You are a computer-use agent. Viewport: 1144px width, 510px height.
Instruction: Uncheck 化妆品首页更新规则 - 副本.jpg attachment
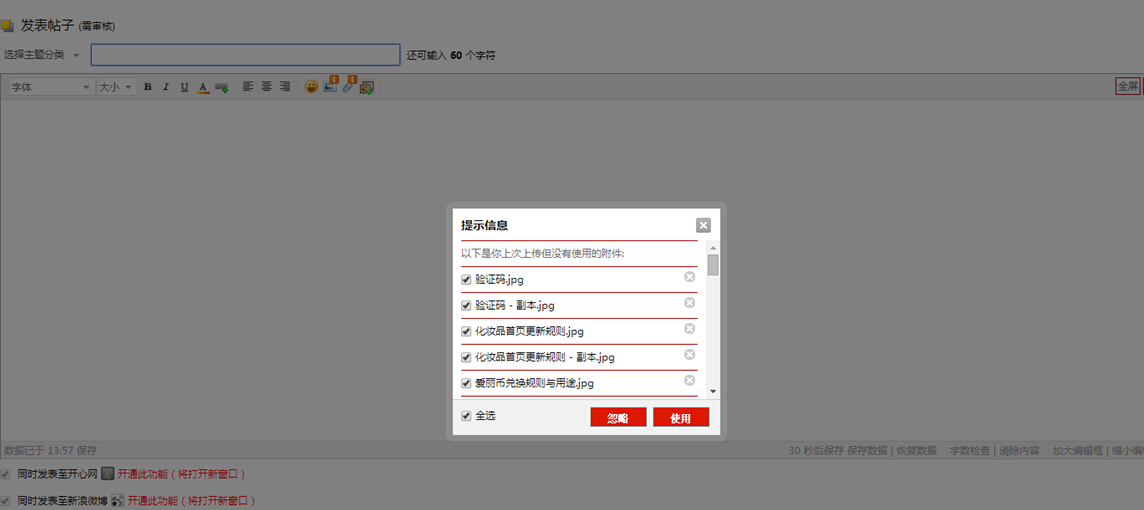tap(466, 358)
